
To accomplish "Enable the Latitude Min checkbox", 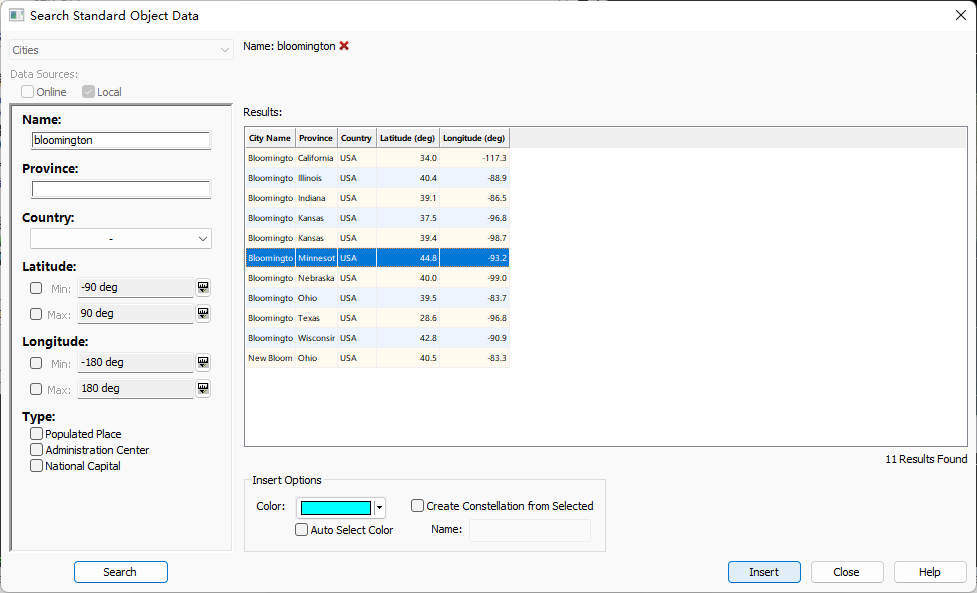I will tap(37, 288).
